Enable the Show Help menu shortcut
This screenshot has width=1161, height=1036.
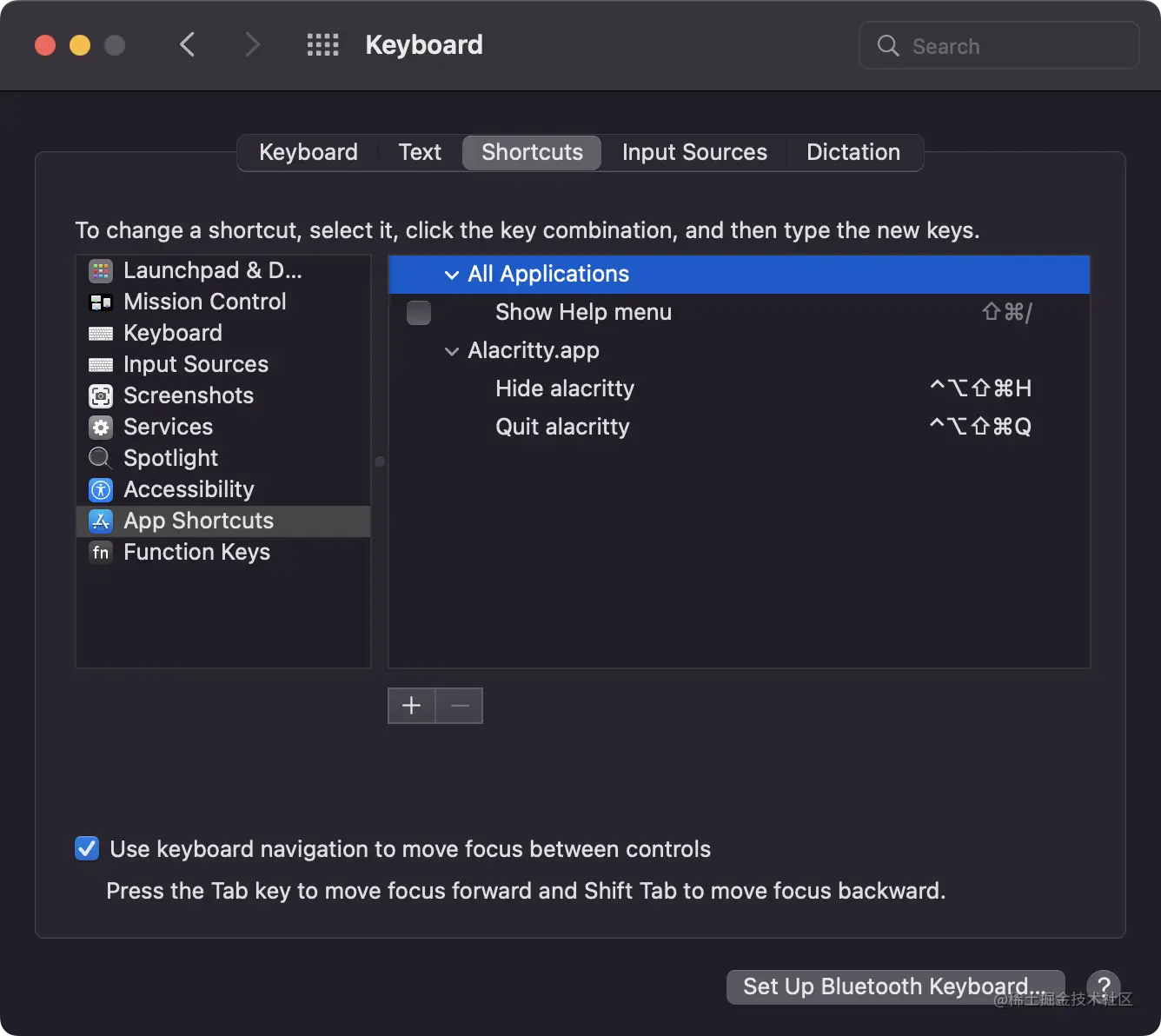click(418, 312)
